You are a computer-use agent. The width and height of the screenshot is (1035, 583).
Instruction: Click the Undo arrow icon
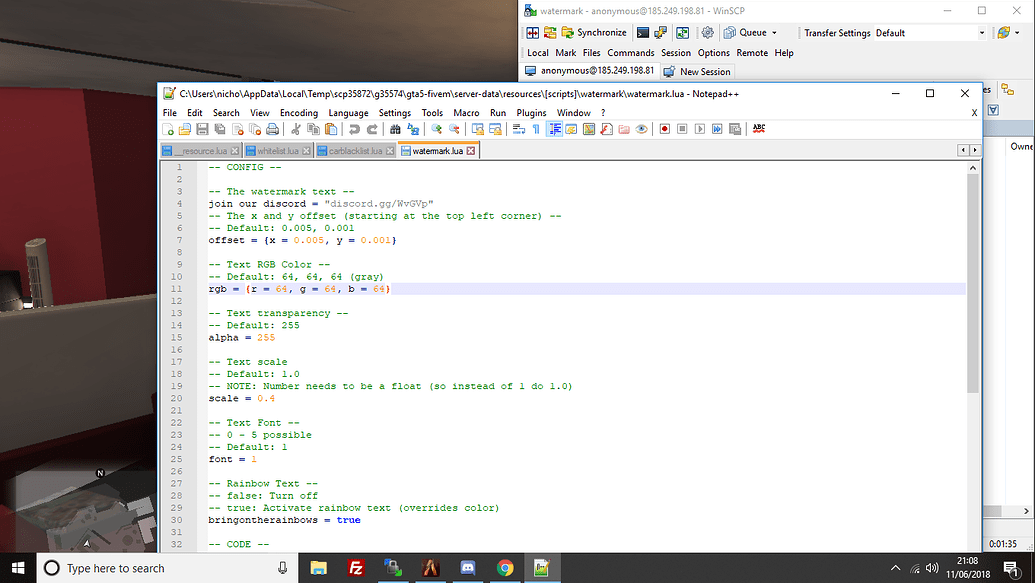pos(354,129)
